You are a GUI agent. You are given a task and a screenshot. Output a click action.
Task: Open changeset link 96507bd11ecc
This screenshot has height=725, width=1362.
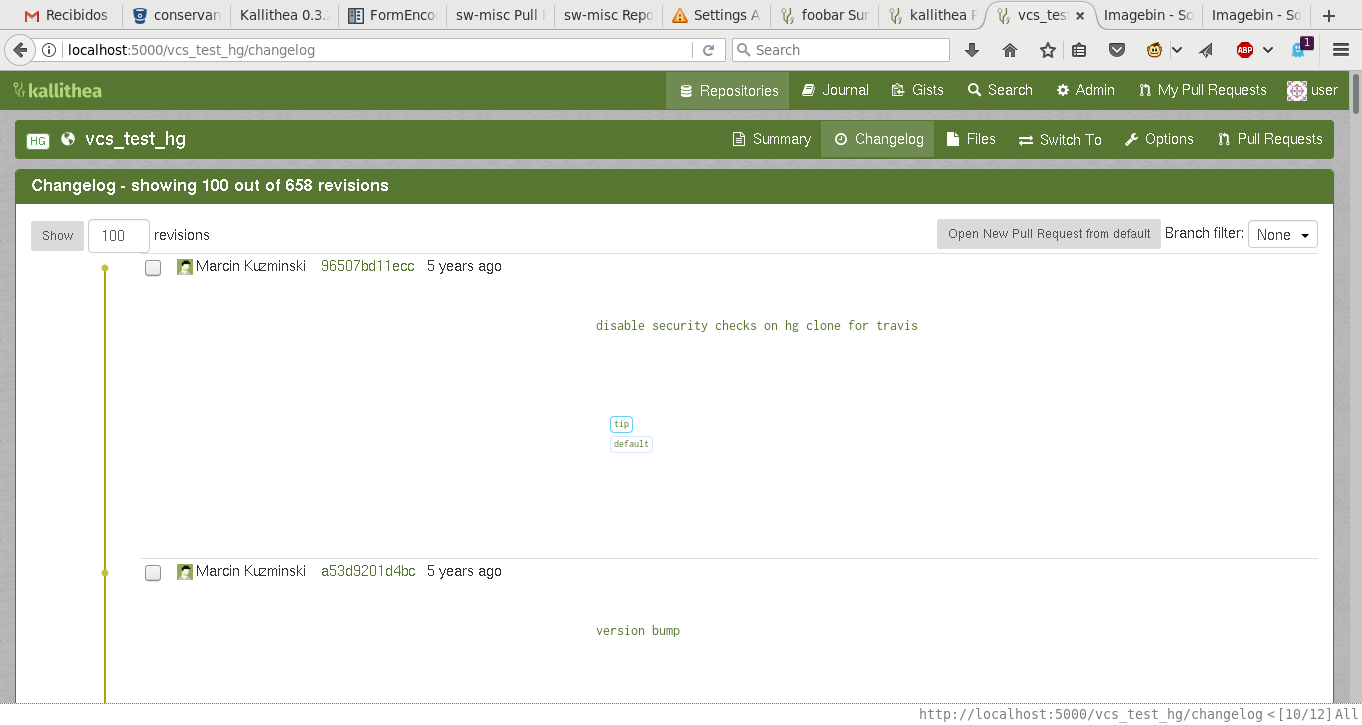pyautogui.click(x=367, y=267)
